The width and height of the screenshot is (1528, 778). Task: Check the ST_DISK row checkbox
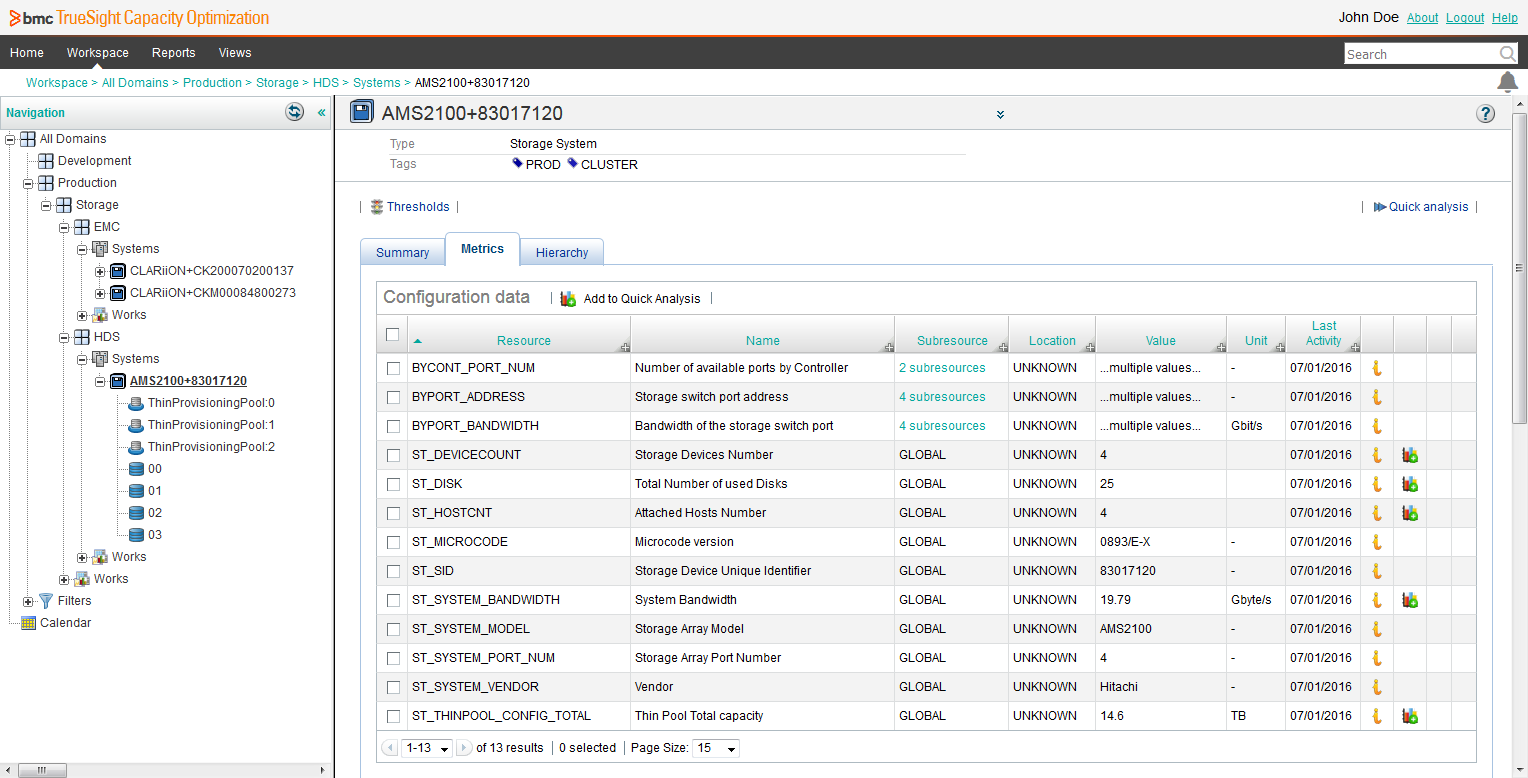(x=394, y=485)
